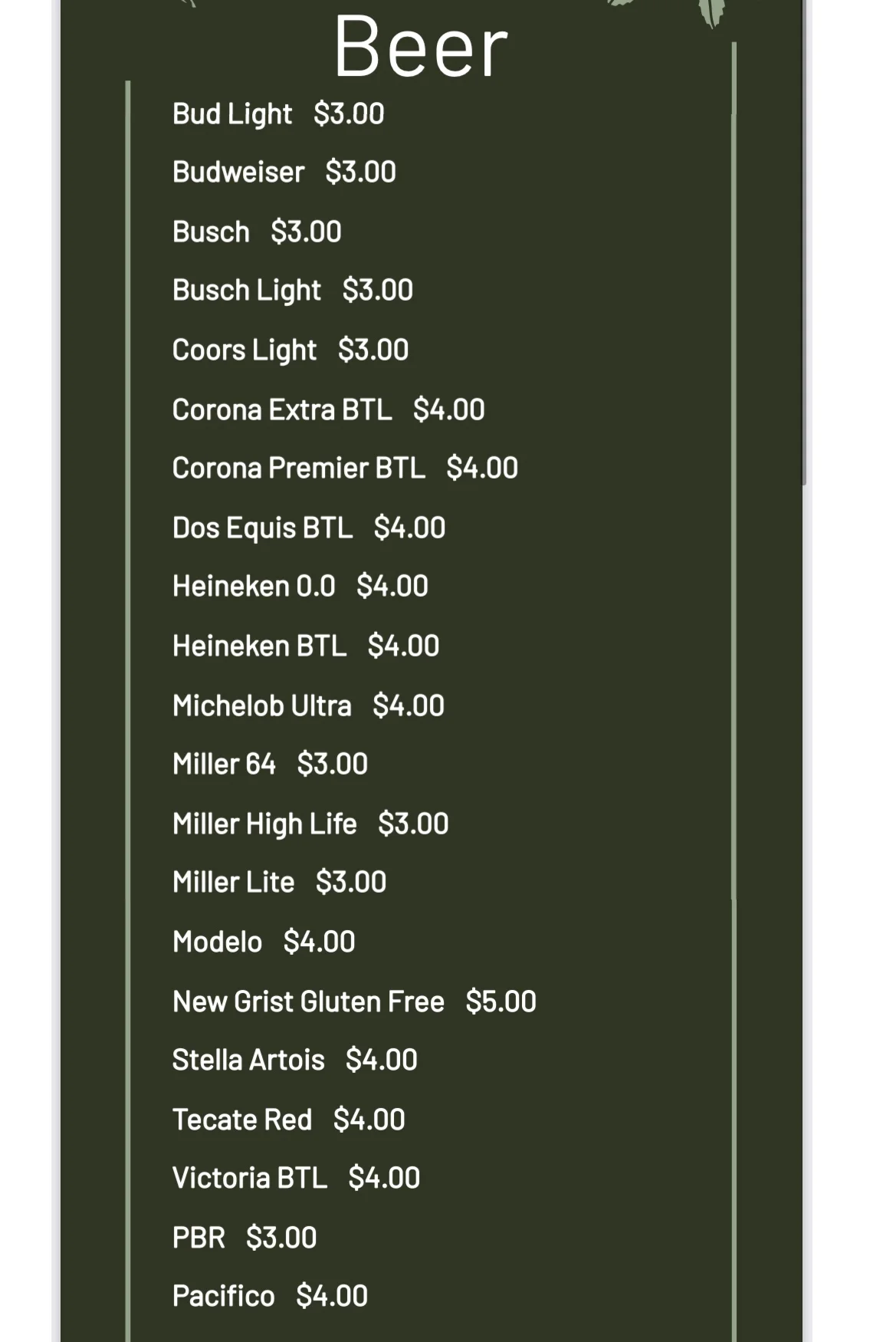Click Miller Lite $3.00

tap(279, 883)
